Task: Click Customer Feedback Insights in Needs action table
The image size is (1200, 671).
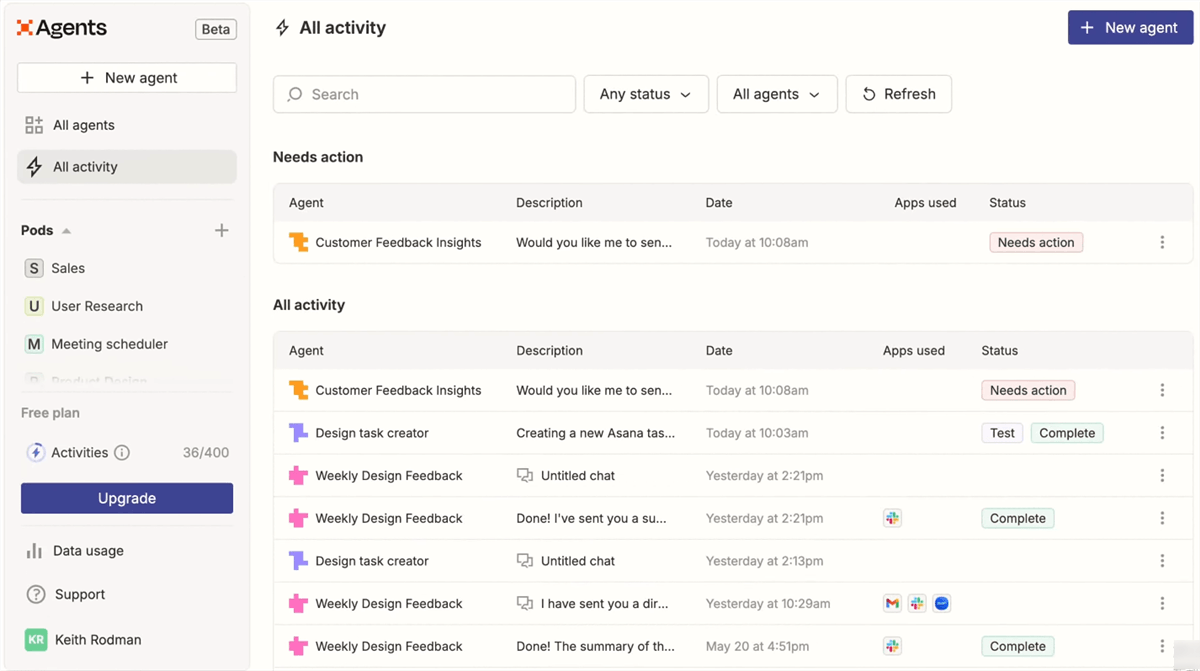Action: [398, 242]
